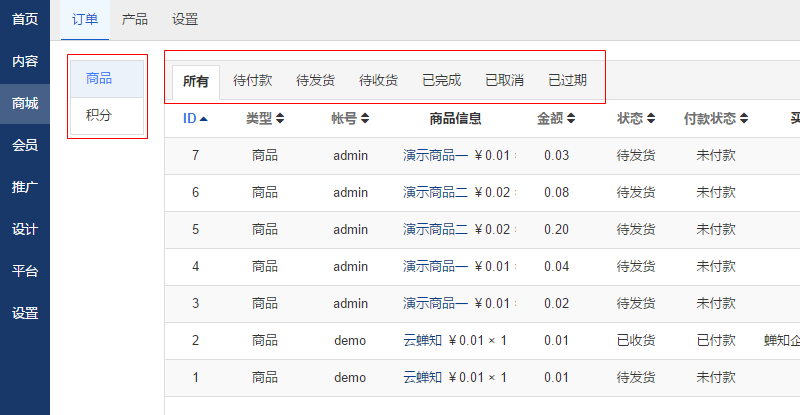This screenshot has height=415, width=800.
Task: Sort orders by 状态 column
Action: click(x=636, y=118)
